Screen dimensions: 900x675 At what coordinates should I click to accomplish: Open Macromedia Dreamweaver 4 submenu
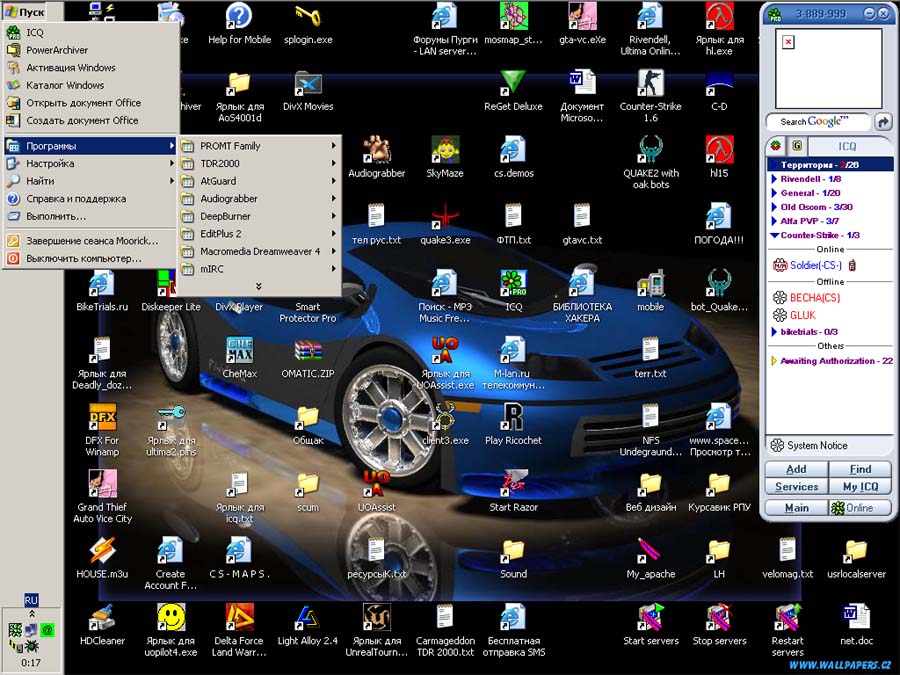260,252
